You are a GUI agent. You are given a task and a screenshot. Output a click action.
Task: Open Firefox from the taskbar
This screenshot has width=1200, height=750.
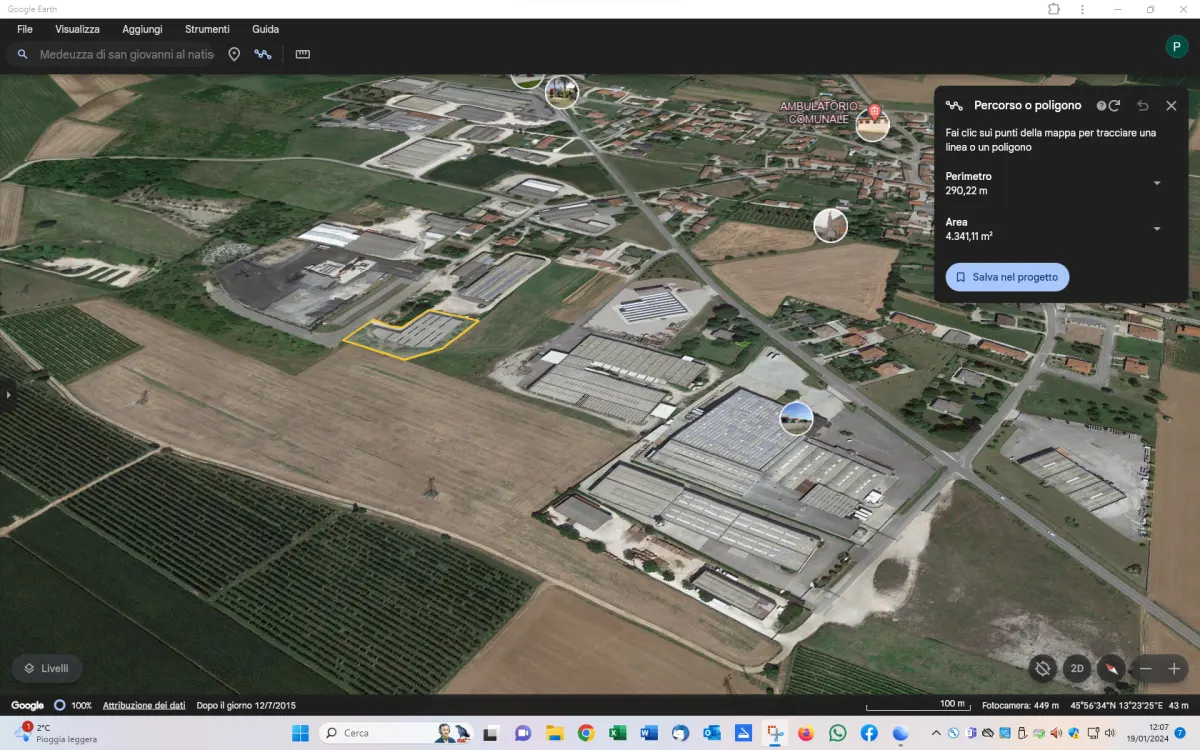pyautogui.click(x=806, y=733)
